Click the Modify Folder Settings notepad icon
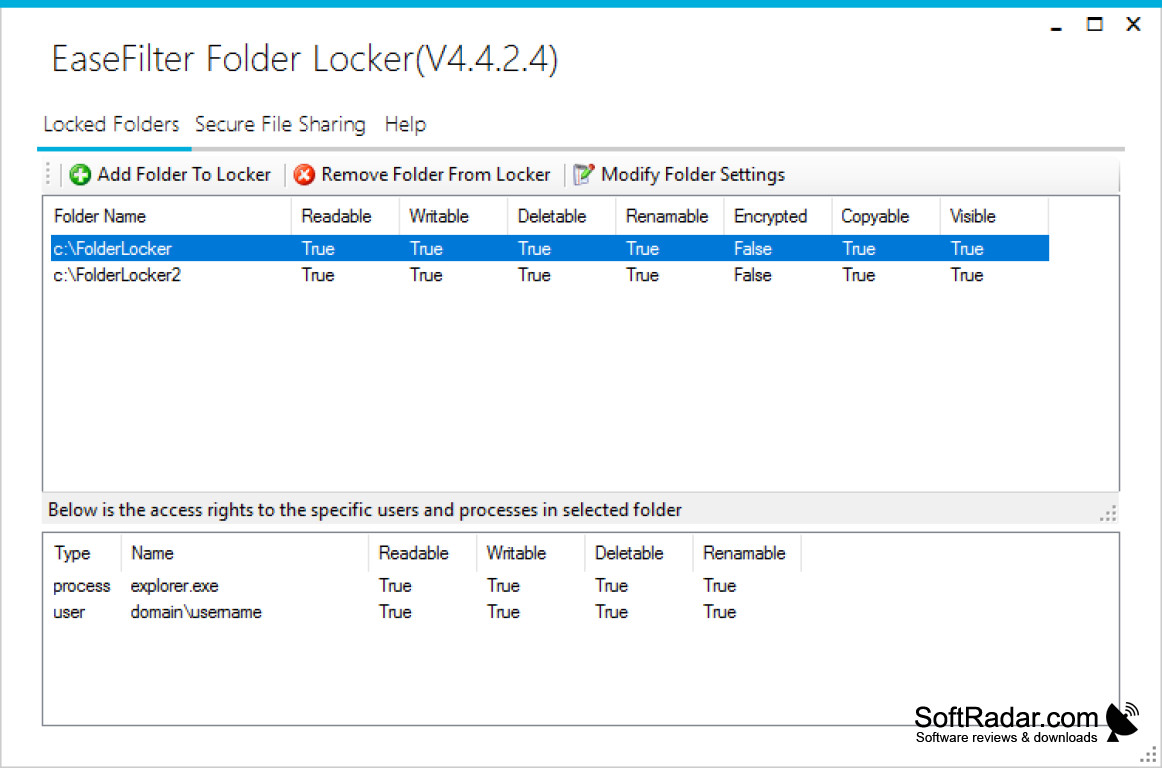This screenshot has width=1162, height=768. [x=584, y=174]
